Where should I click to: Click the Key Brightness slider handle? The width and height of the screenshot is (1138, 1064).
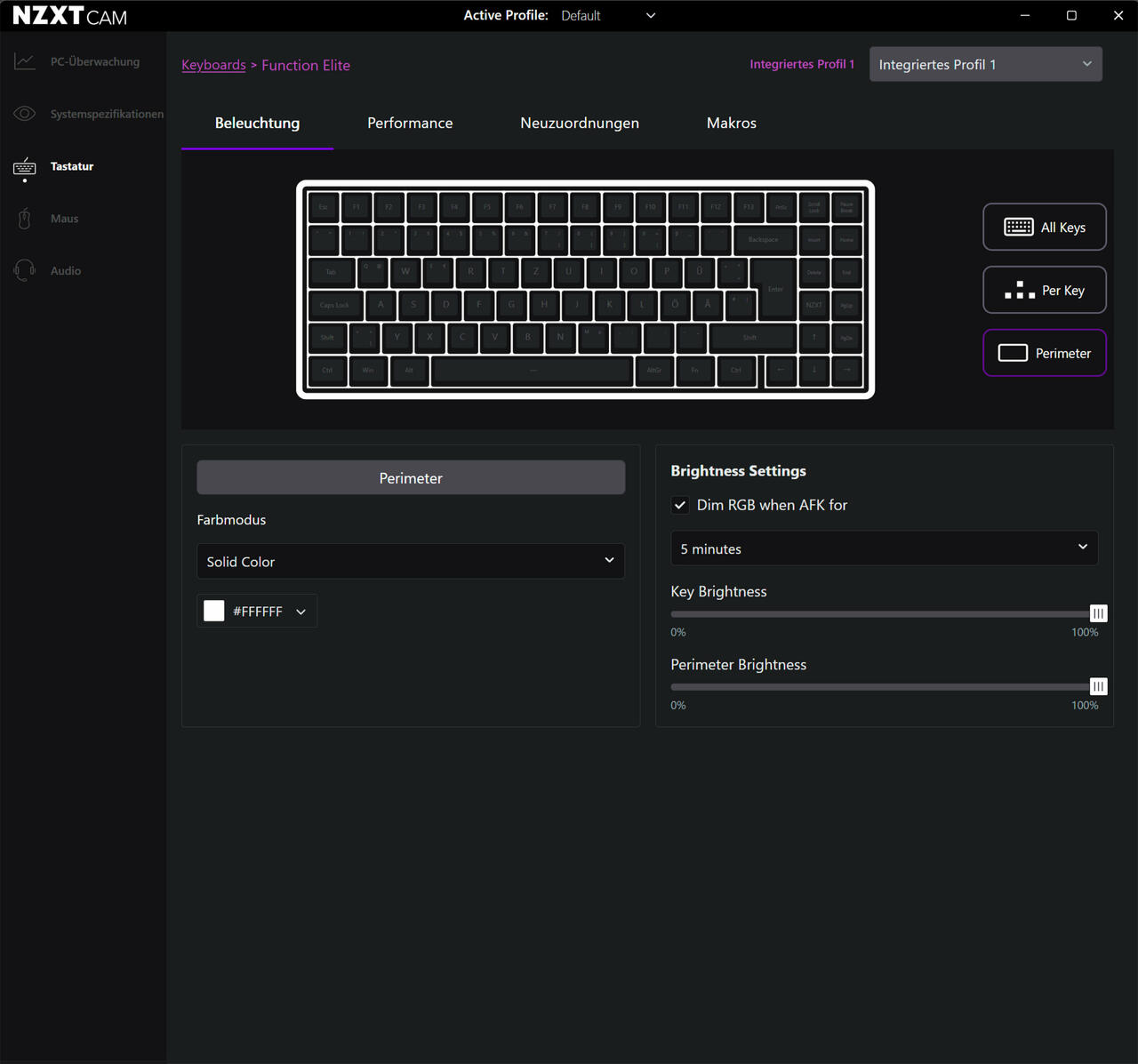click(1098, 613)
